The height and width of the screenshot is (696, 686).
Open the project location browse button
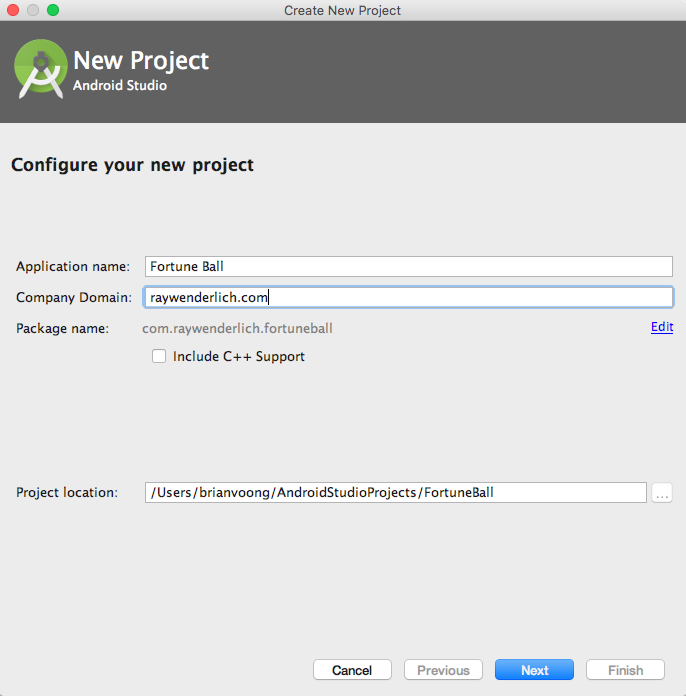click(661, 492)
